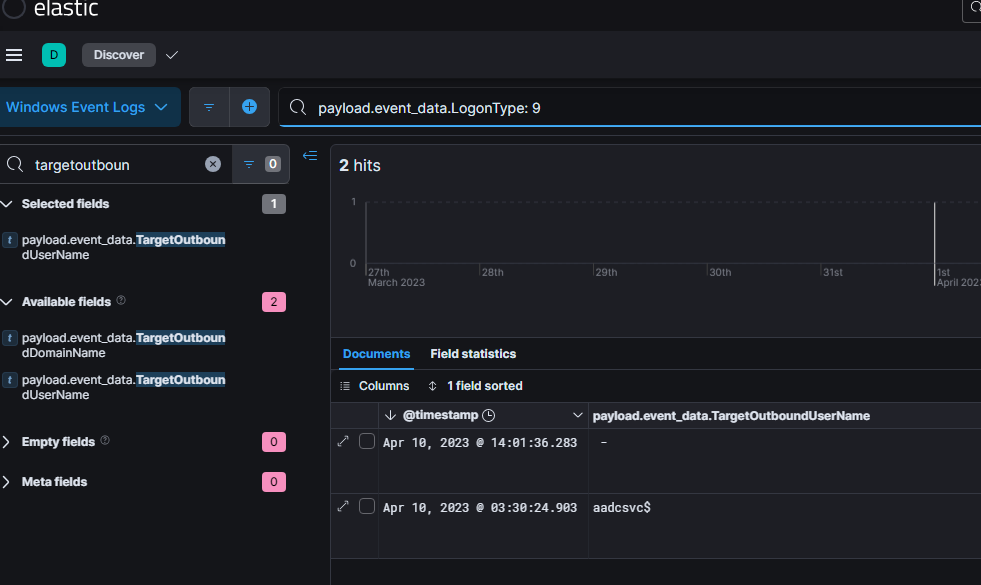
Task: Add a filter with the plus icon
Action: click(x=250, y=107)
